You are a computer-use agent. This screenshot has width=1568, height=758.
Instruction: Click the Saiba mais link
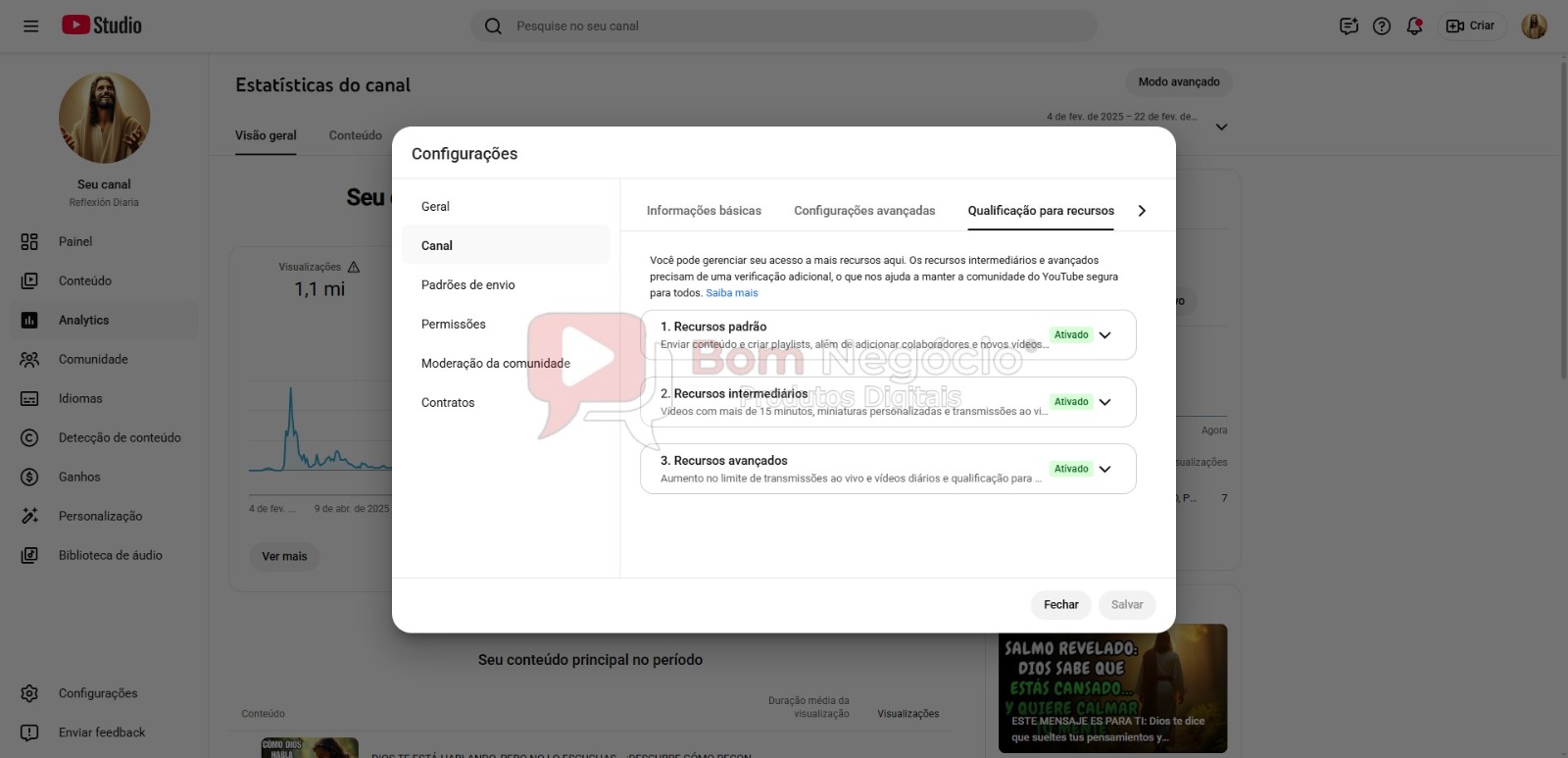click(732, 292)
